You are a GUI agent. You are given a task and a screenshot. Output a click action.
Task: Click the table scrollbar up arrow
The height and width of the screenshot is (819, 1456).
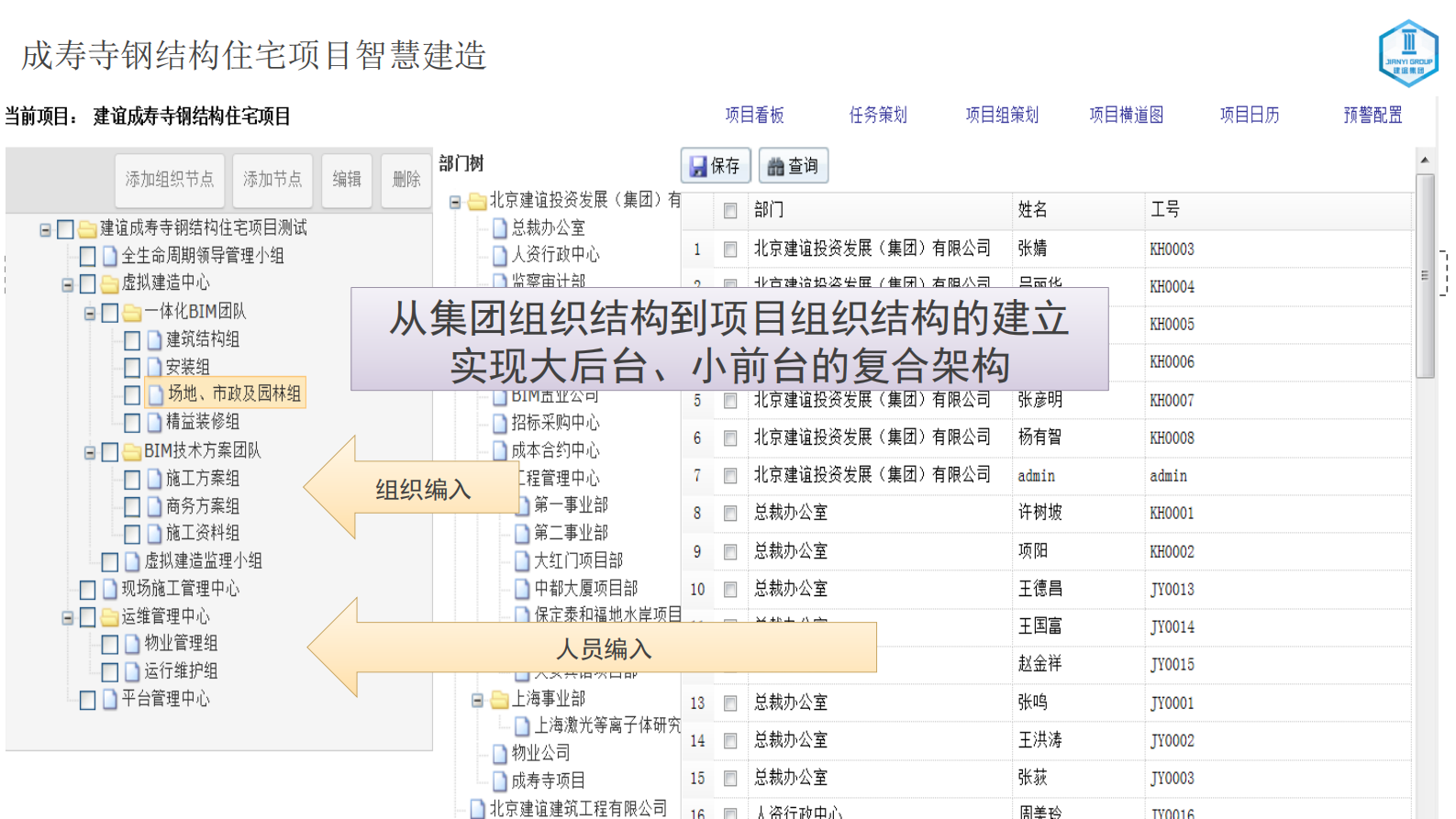[x=1425, y=160]
